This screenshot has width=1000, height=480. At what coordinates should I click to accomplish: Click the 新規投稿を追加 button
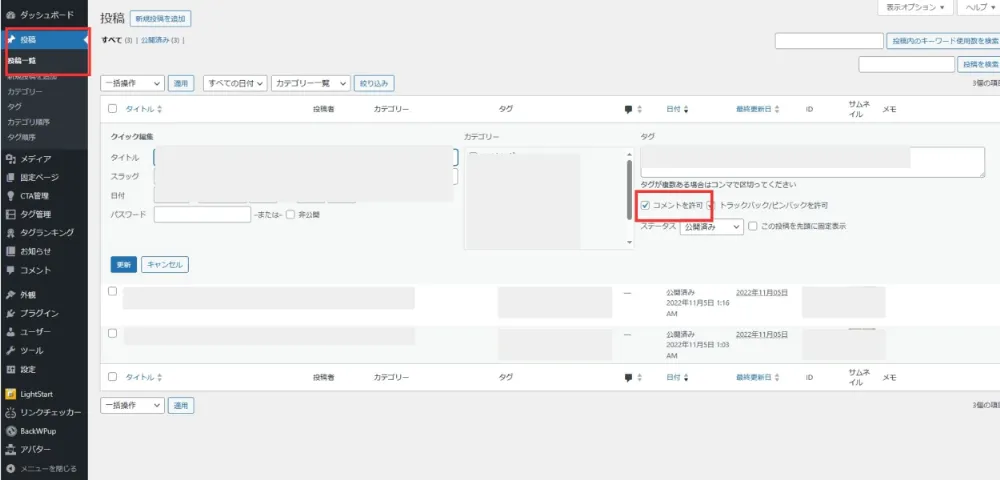(x=161, y=19)
